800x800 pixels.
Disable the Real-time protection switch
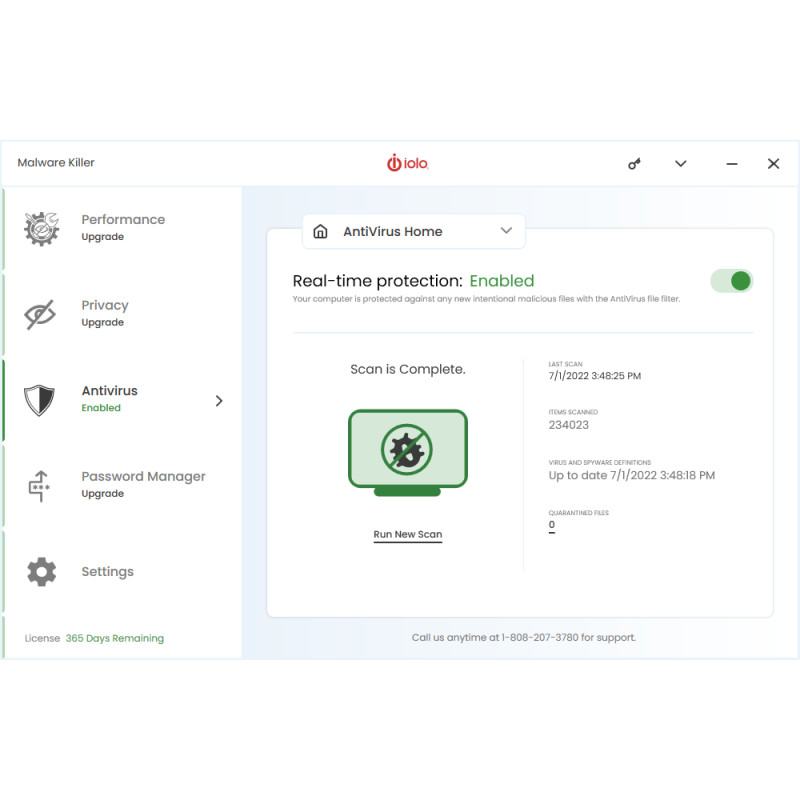pos(731,281)
